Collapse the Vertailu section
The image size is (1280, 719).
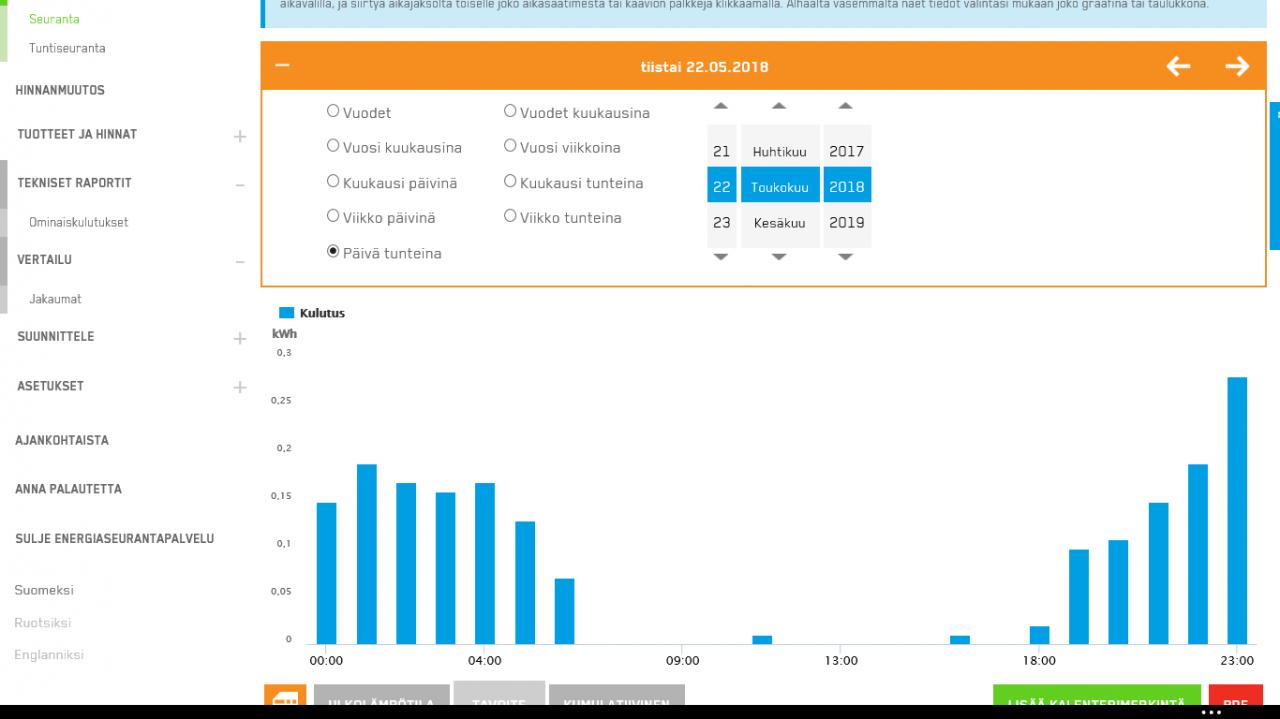240,262
